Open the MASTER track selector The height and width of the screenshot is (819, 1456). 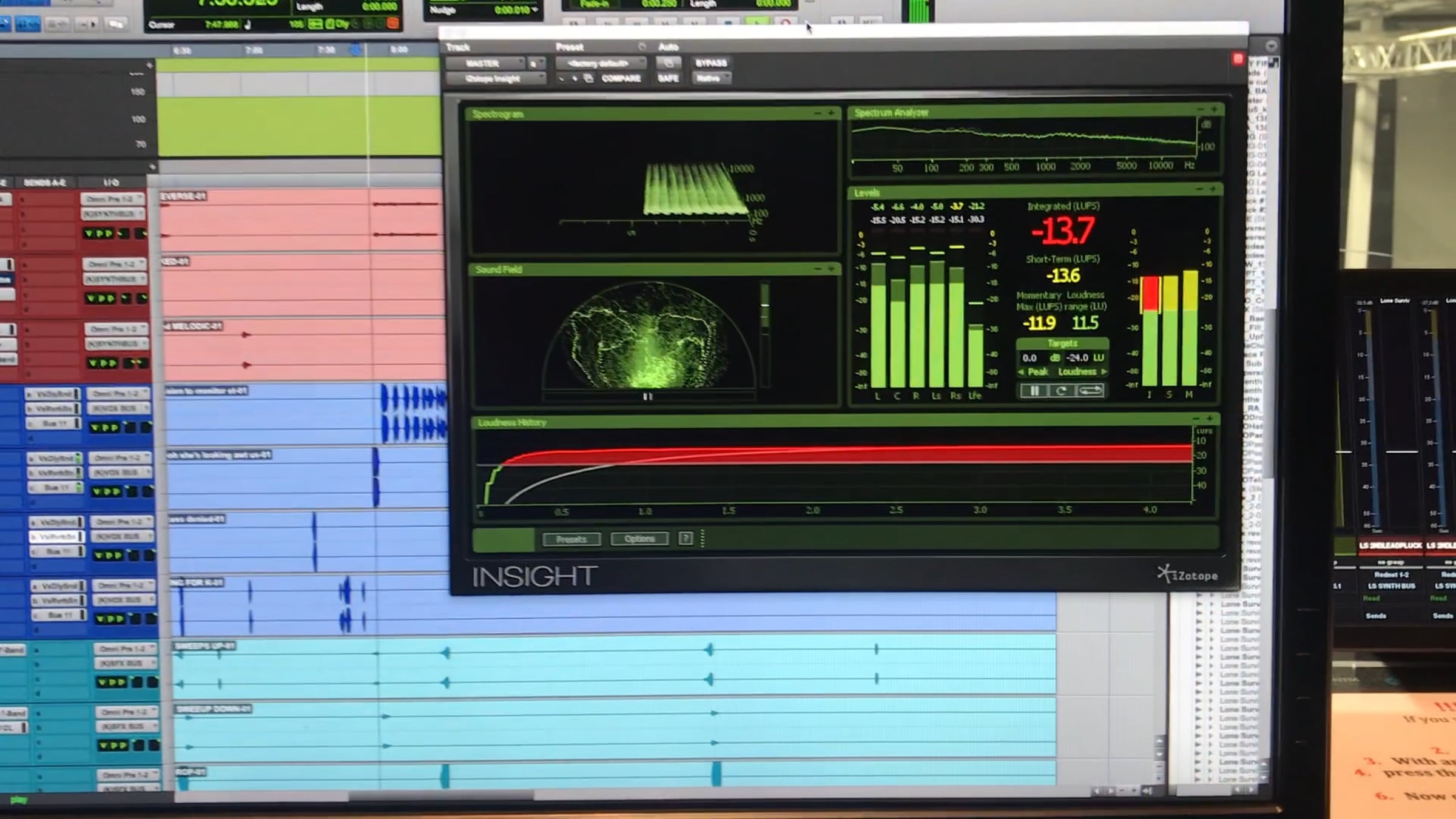pos(485,63)
